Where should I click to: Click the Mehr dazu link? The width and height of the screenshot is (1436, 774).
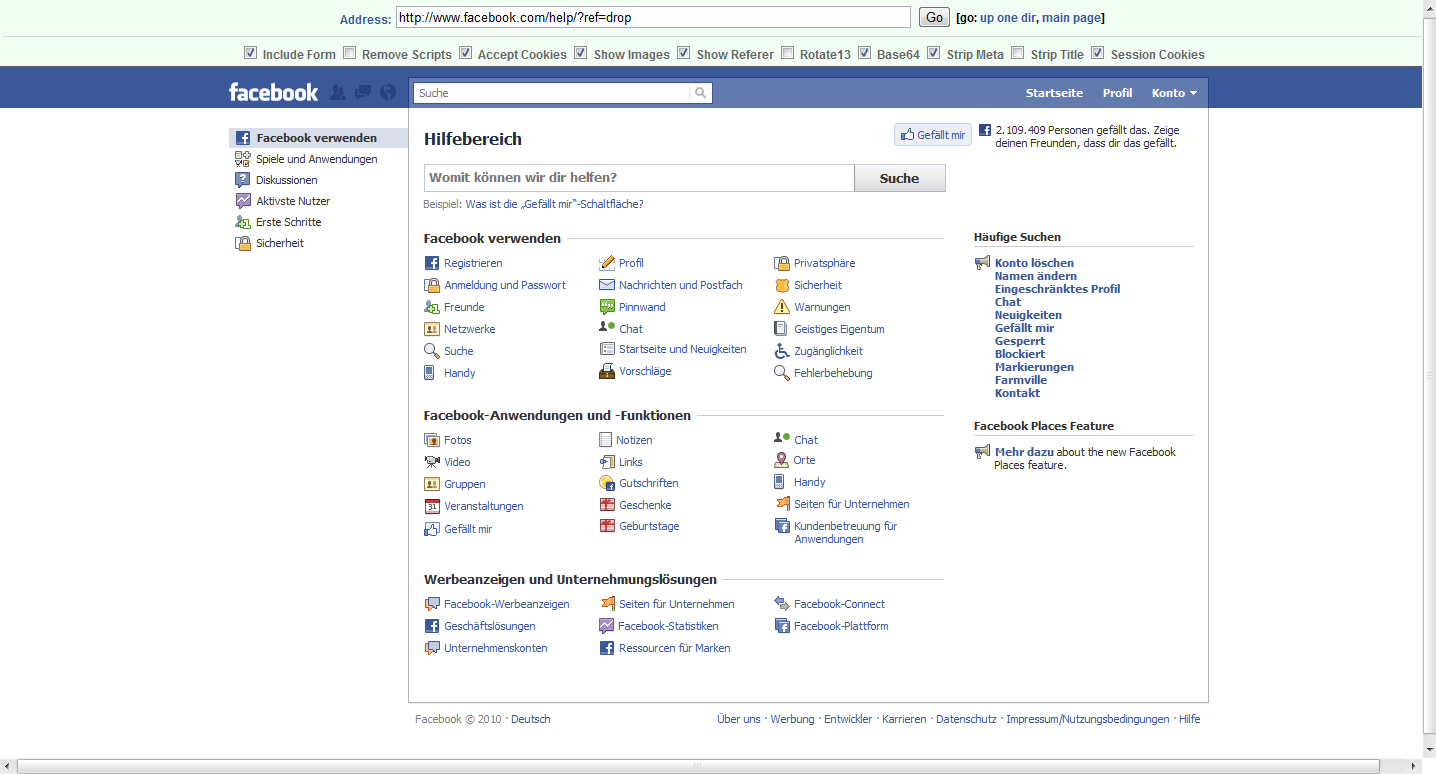click(1024, 452)
